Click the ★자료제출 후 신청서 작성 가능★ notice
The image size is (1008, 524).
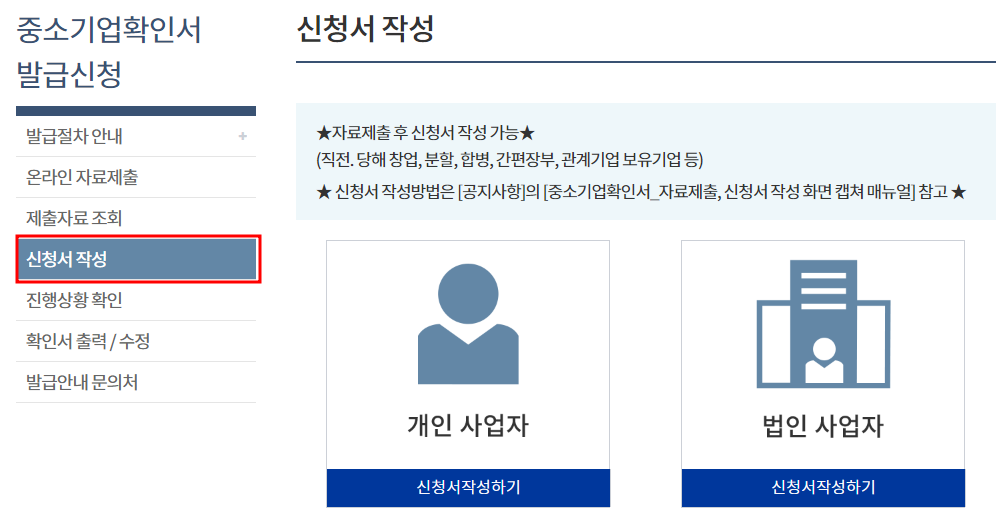click(x=426, y=133)
